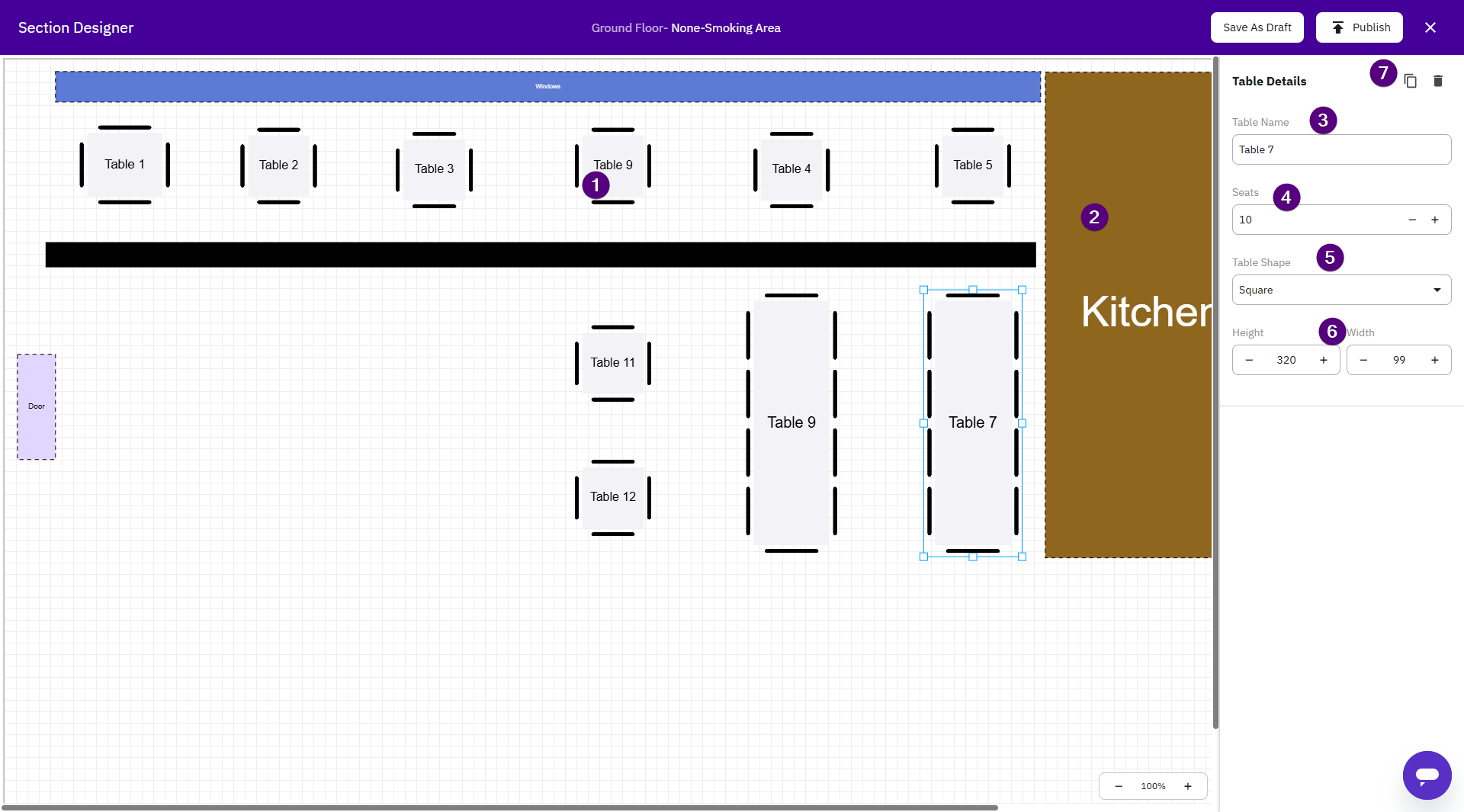Select Table 11 on the canvas
Viewport: 1464px width, 812px height.
pos(612,363)
